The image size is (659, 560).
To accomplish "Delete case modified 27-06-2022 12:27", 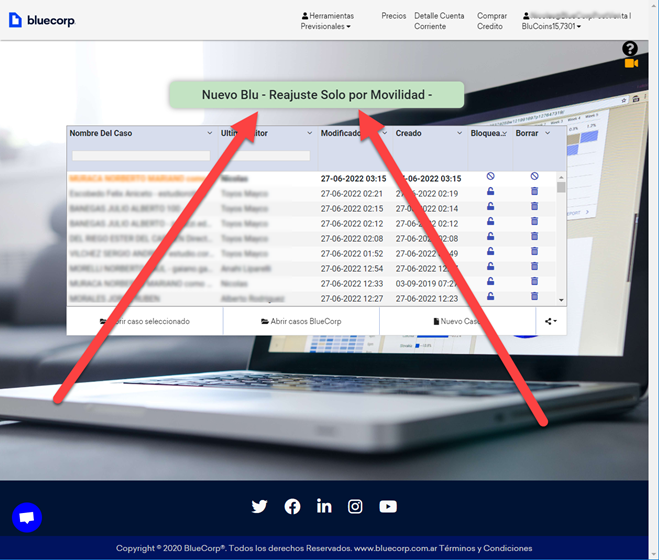I will 534,296.
